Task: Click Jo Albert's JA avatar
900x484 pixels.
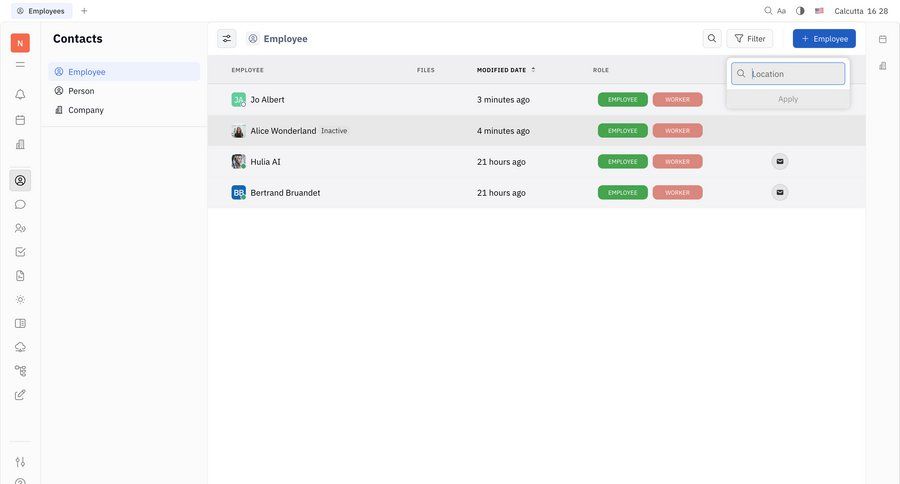Action: coord(238,99)
